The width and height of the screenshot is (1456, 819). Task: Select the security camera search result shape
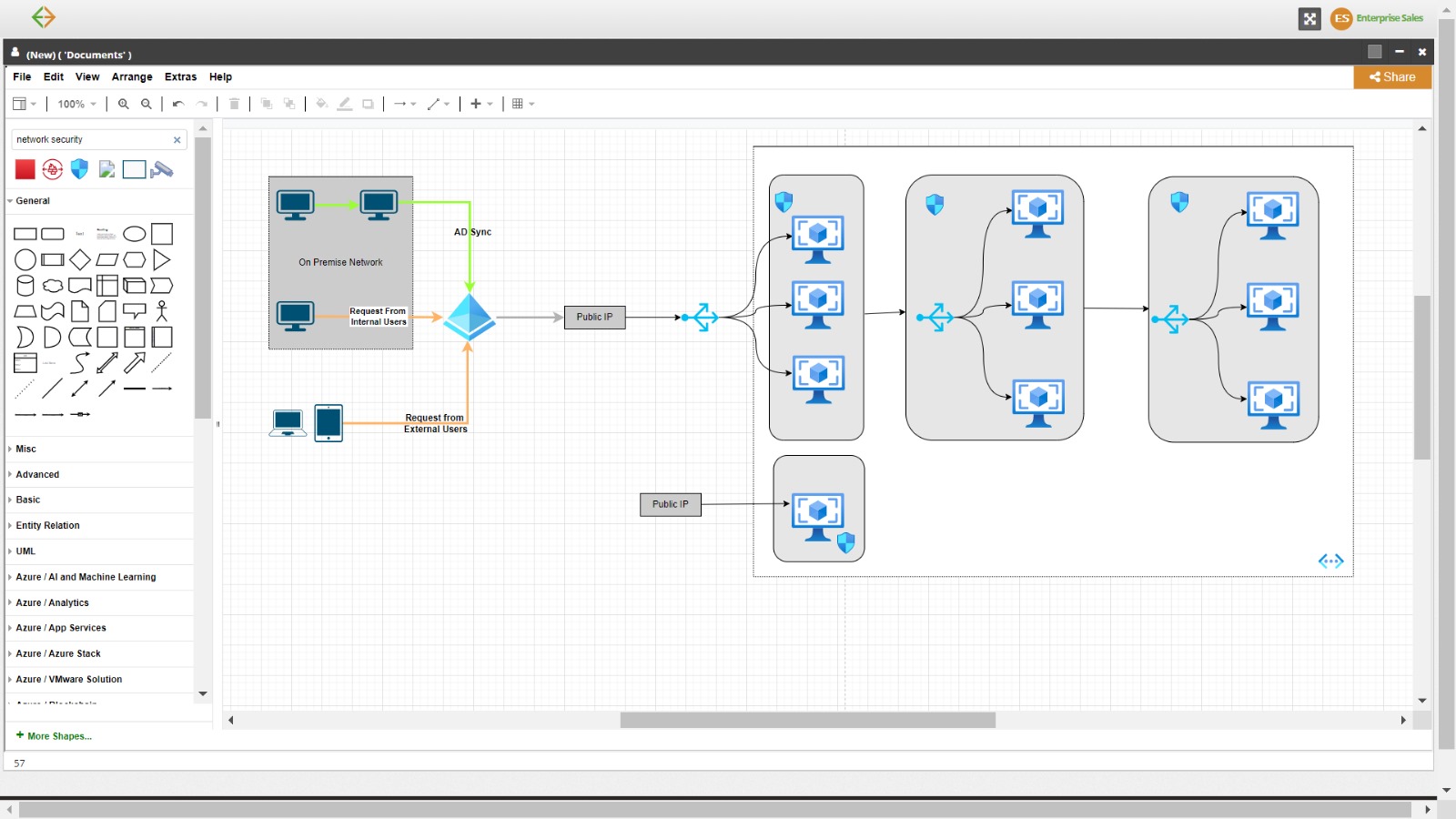click(x=162, y=169)
